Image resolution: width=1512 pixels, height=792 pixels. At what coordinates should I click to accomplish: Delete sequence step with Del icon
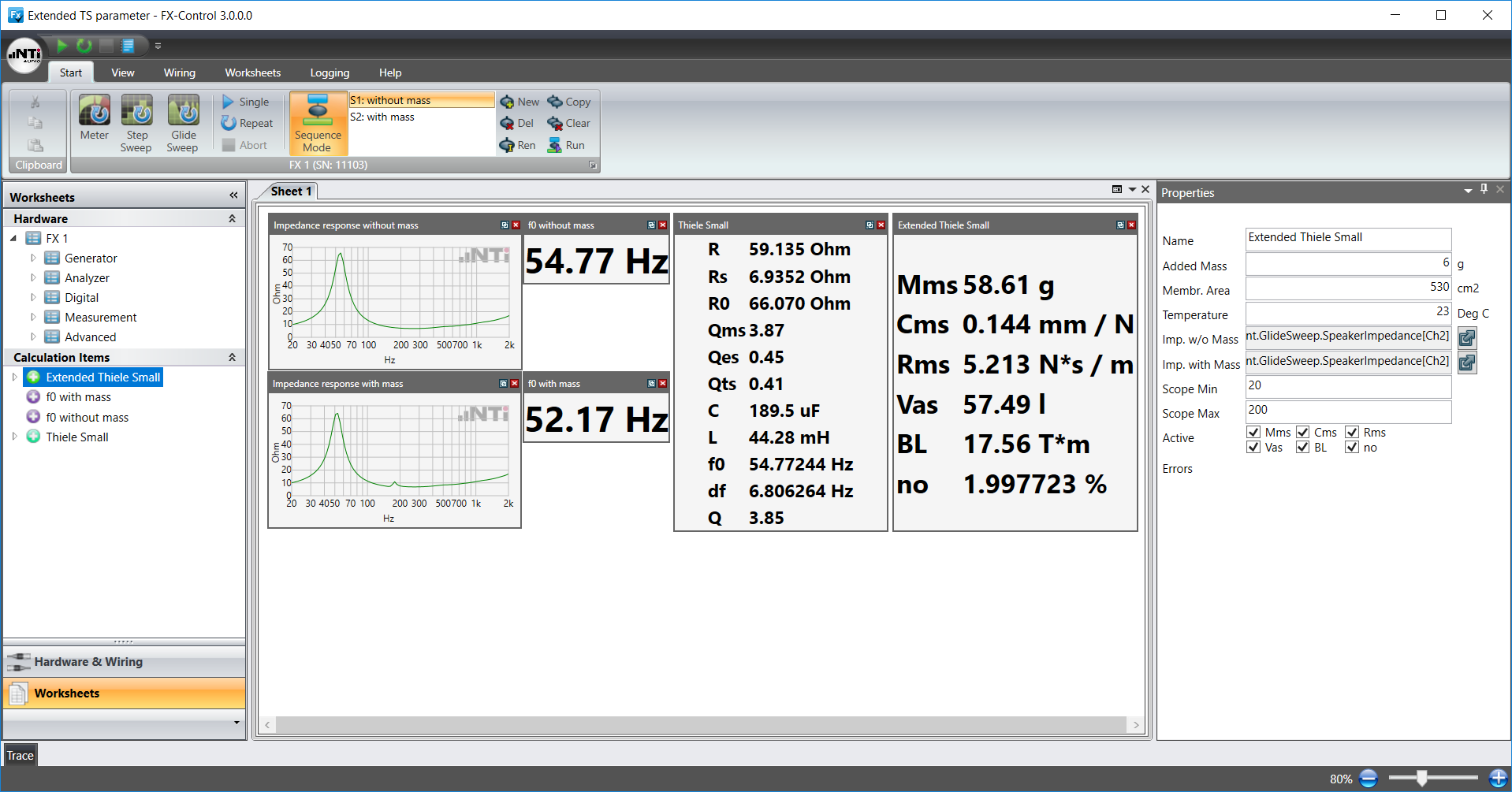pyautogui.click(x=508, y=124)
